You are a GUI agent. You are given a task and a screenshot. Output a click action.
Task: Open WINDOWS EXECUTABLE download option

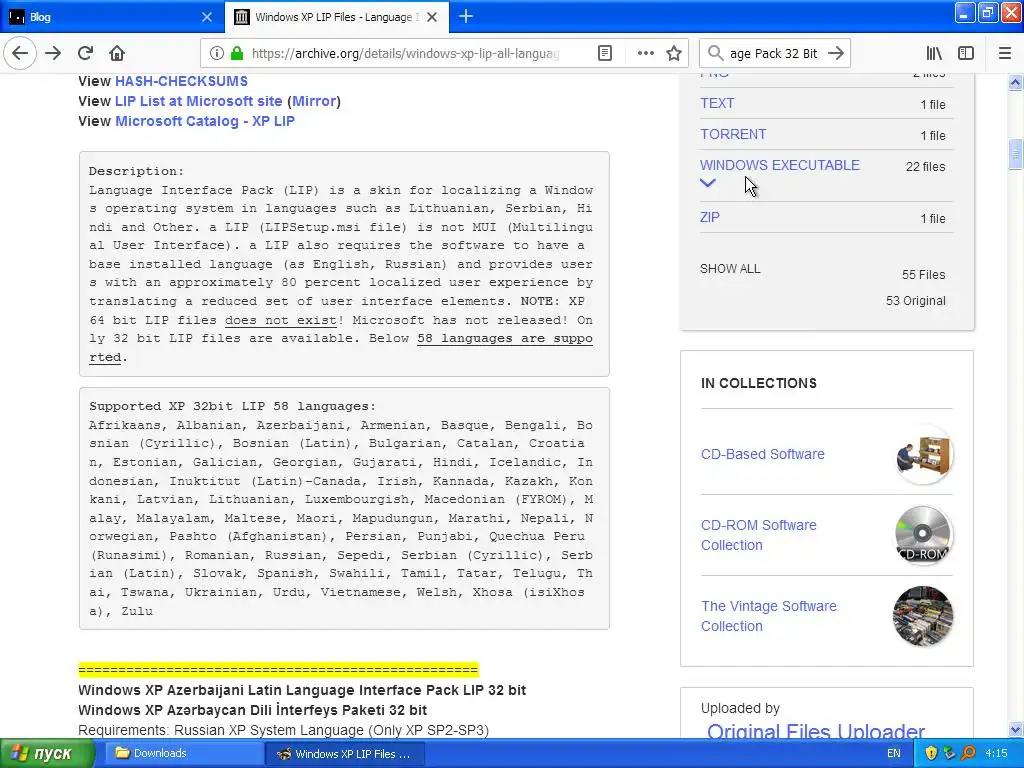click(780, 165)
